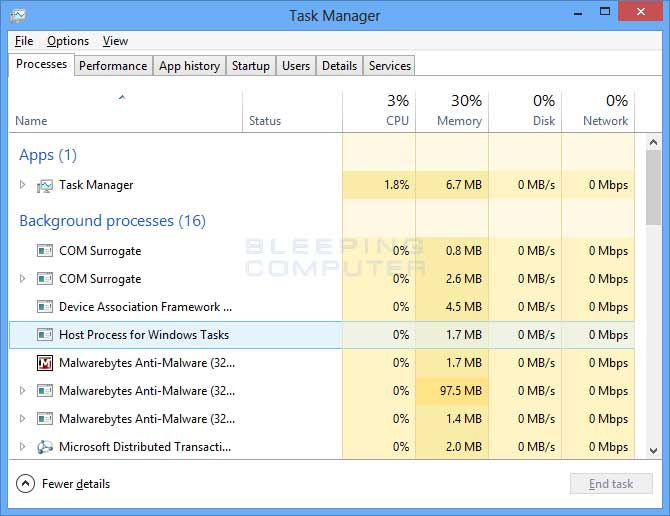This screenshot has height=516, width=670.
Task: Switch to the Startup tab
Action: pos(251,66)
